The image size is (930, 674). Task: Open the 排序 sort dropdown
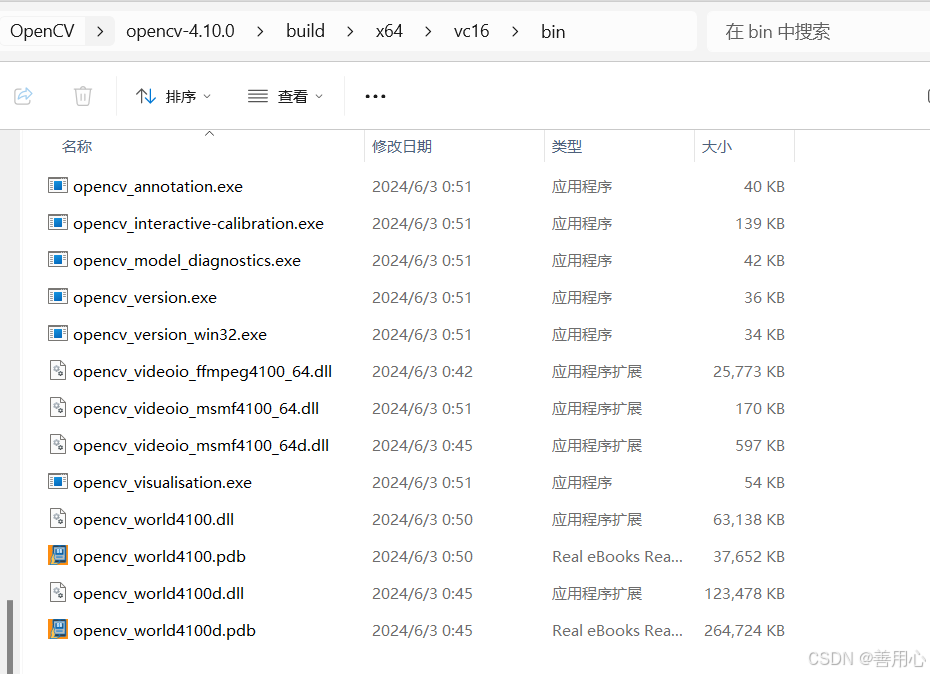[x=173, y=96]
